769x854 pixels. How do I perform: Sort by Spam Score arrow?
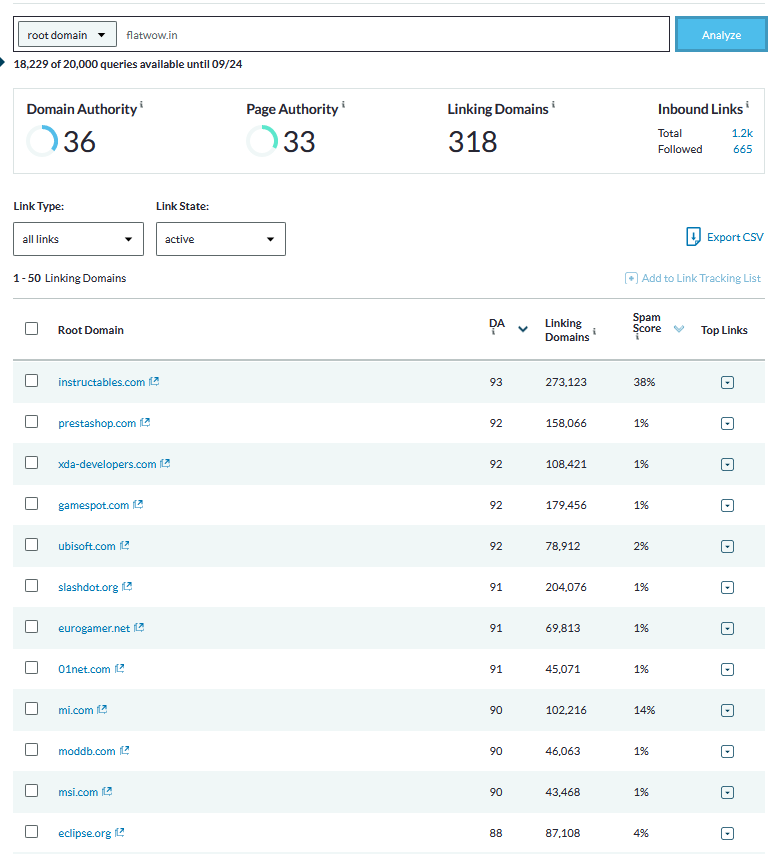coord(679,329)
